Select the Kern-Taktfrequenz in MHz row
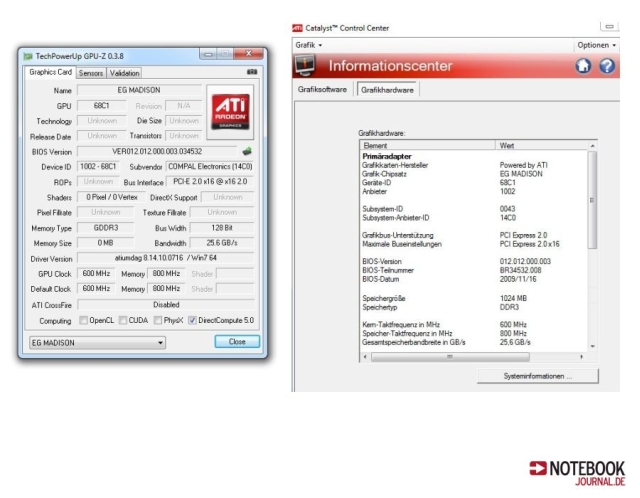 click(x=473, y=325)
